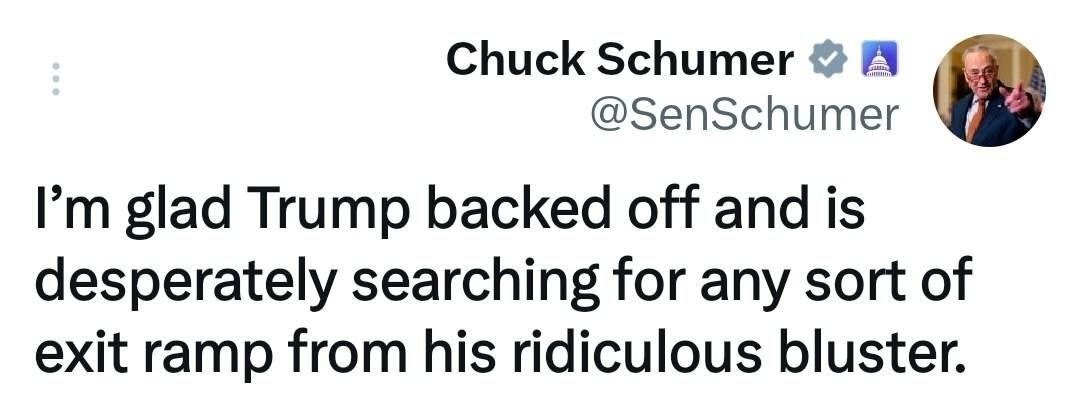Screen dimensions: 1080x414
Task: Click the blue verified checkmark badge
Action: [x=825, y=61]
